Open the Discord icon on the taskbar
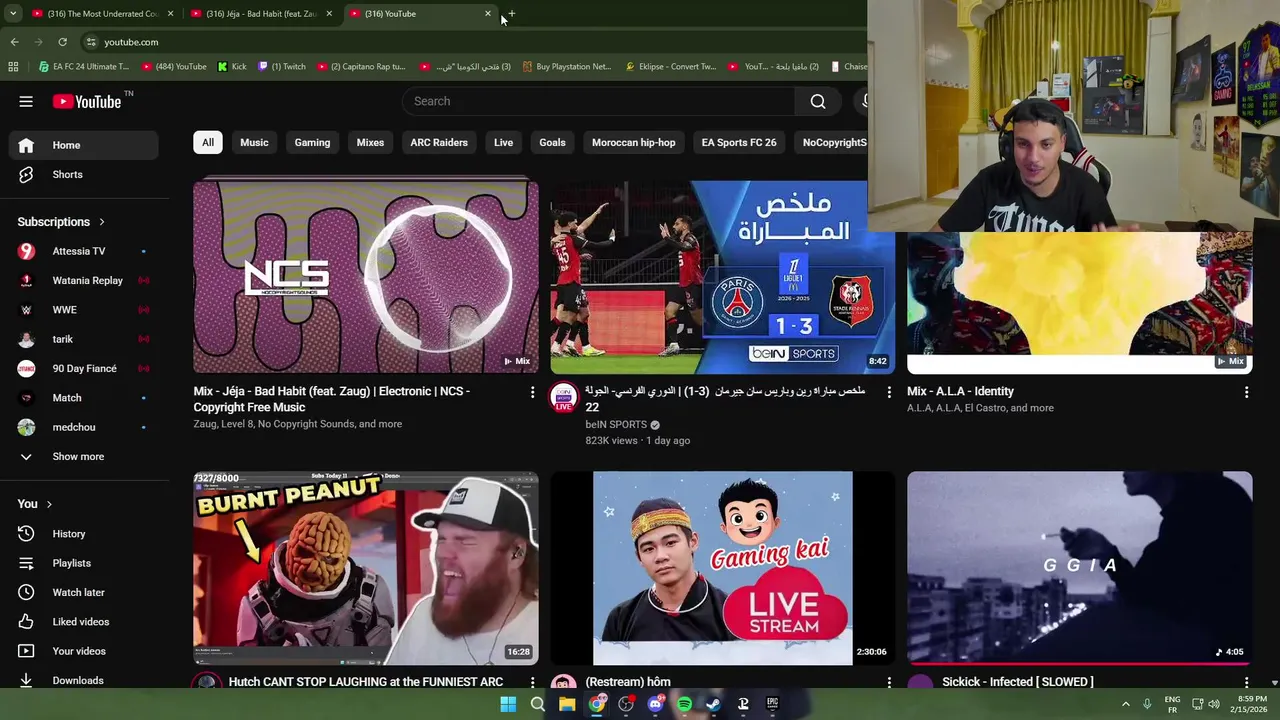Screen dimensions: 1280x720 pos(655,704)
